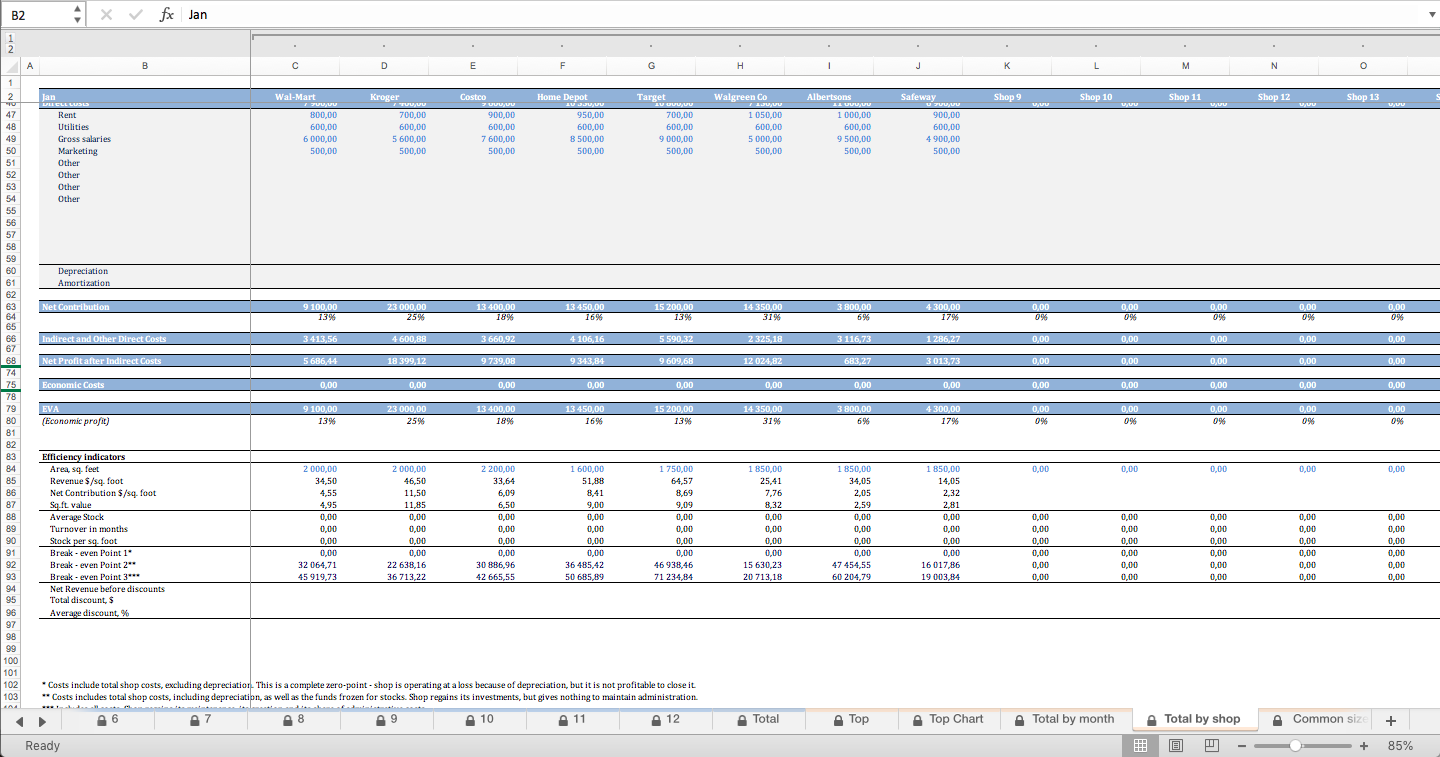Click Wal-Mart Net Contribution value 9 100,00
This screenshot has width=1440, height=757.
pyautogui.click(x=319, y=307)
